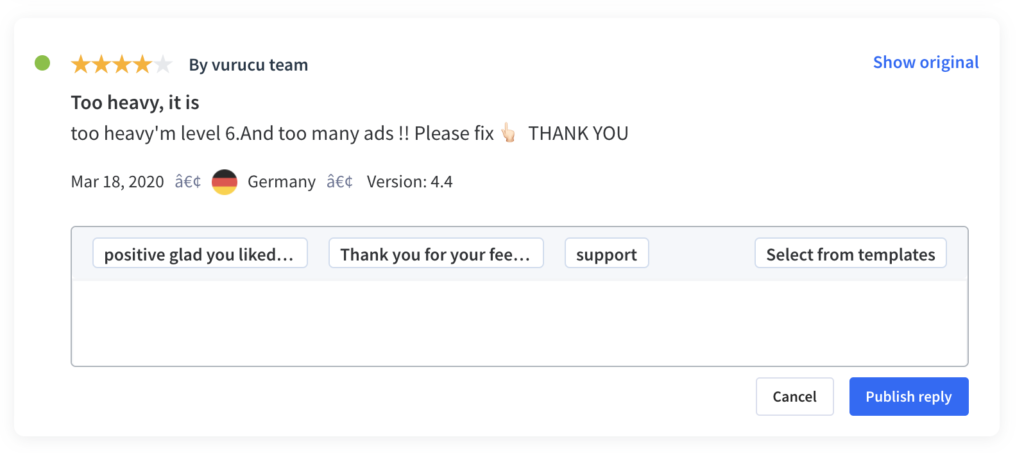Click the pointing finger emoji in review
The image size is (1024, 453).
click(x=508, y=134)
